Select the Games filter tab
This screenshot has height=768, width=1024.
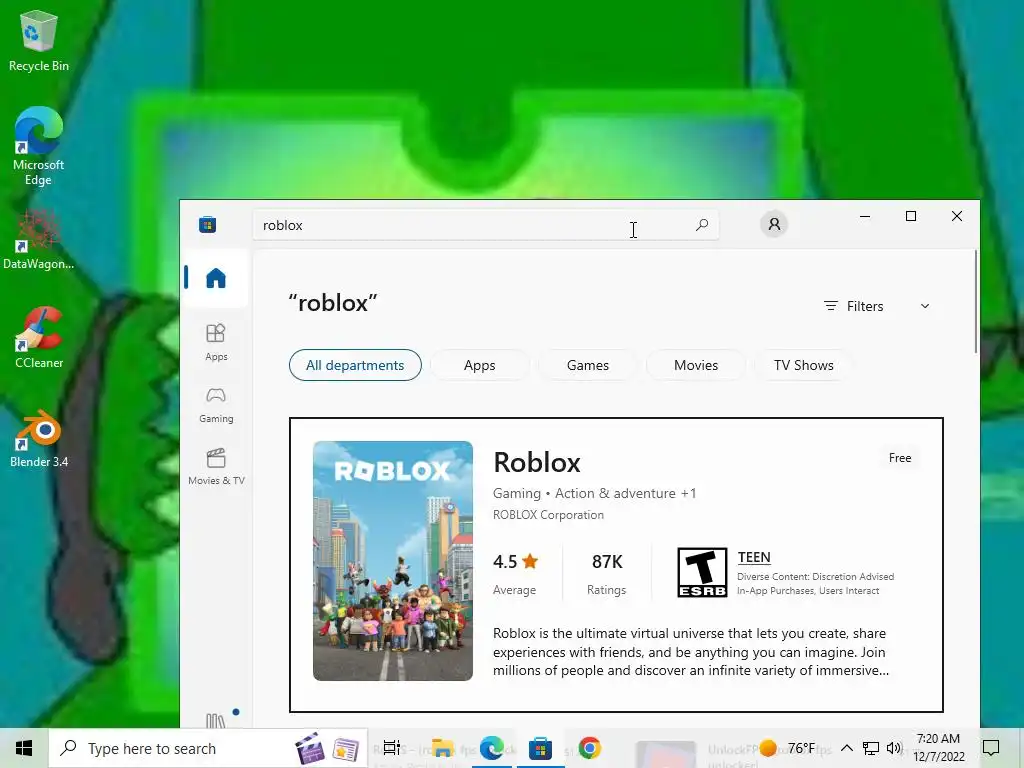point(588,365)
